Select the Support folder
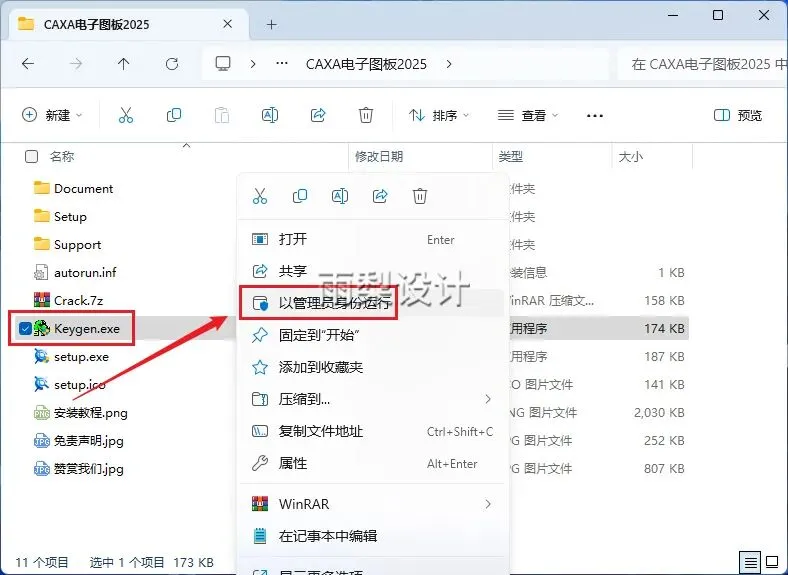 click(x=67, y=244)
